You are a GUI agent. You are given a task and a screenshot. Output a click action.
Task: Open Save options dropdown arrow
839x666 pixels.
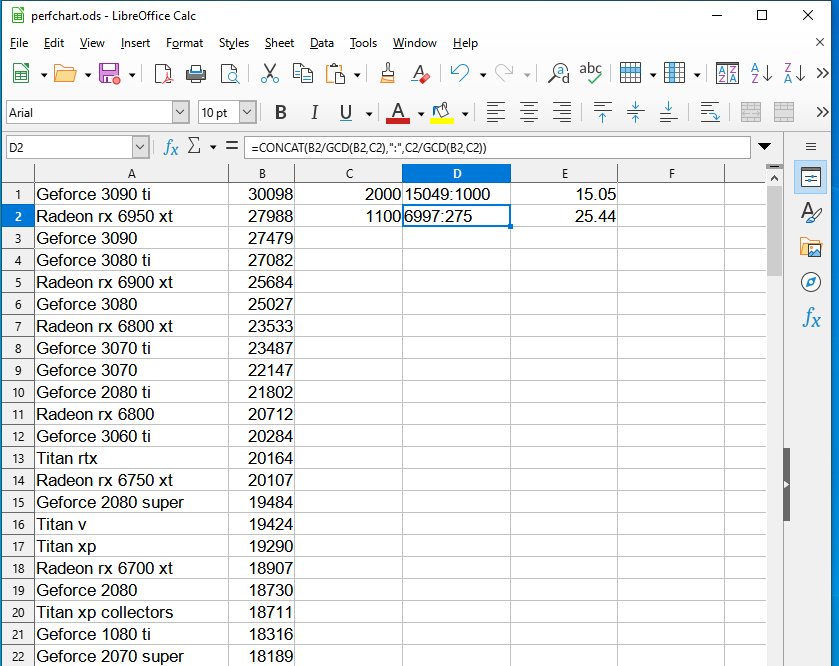[132, 75]
